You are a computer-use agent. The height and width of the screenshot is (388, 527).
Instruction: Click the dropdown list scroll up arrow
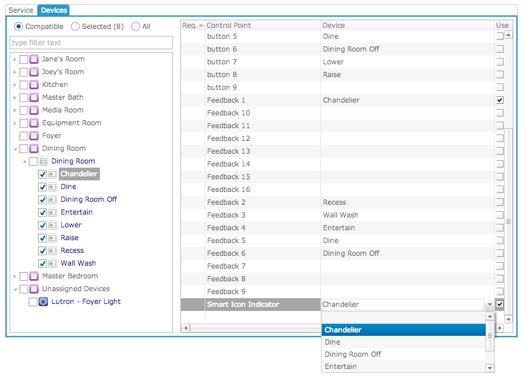point(490,316)
